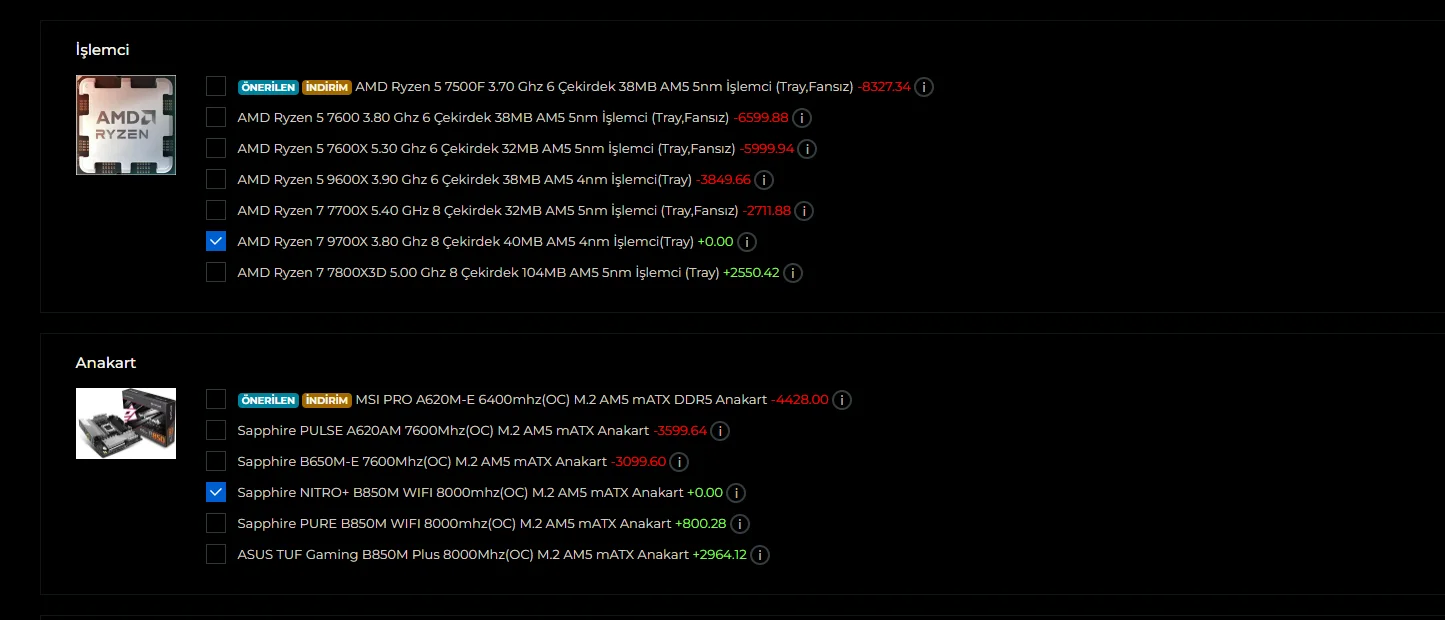Click the +2964.12 price difference
Image resolution: width=1445 pixels, height=620 pixels.
720,555
